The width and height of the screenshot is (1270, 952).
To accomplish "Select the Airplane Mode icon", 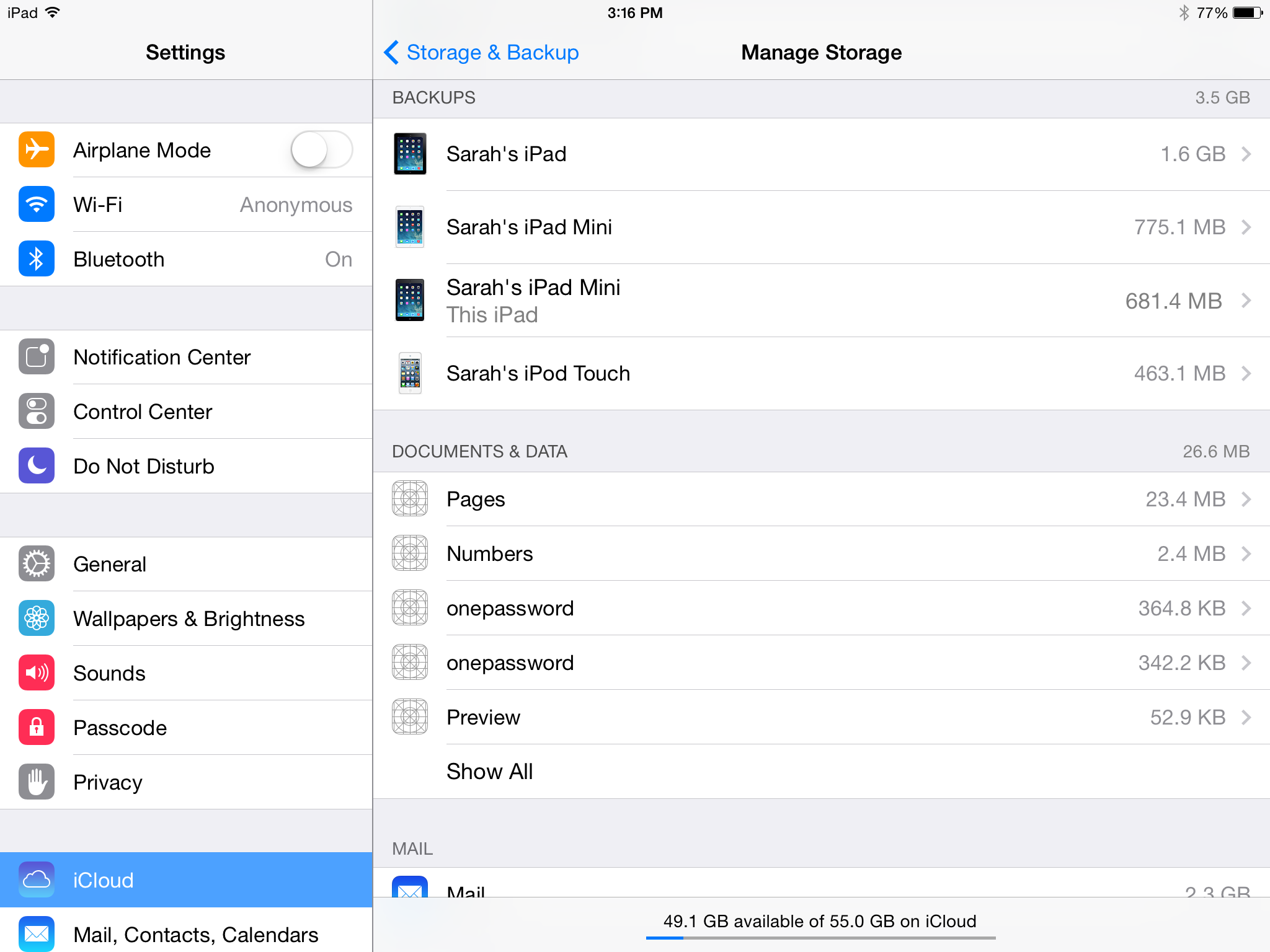I will coord(36,149).
